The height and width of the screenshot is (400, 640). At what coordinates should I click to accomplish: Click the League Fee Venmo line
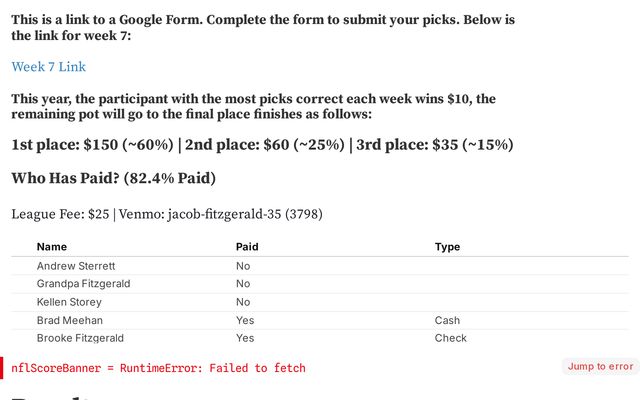coord(167,214)
